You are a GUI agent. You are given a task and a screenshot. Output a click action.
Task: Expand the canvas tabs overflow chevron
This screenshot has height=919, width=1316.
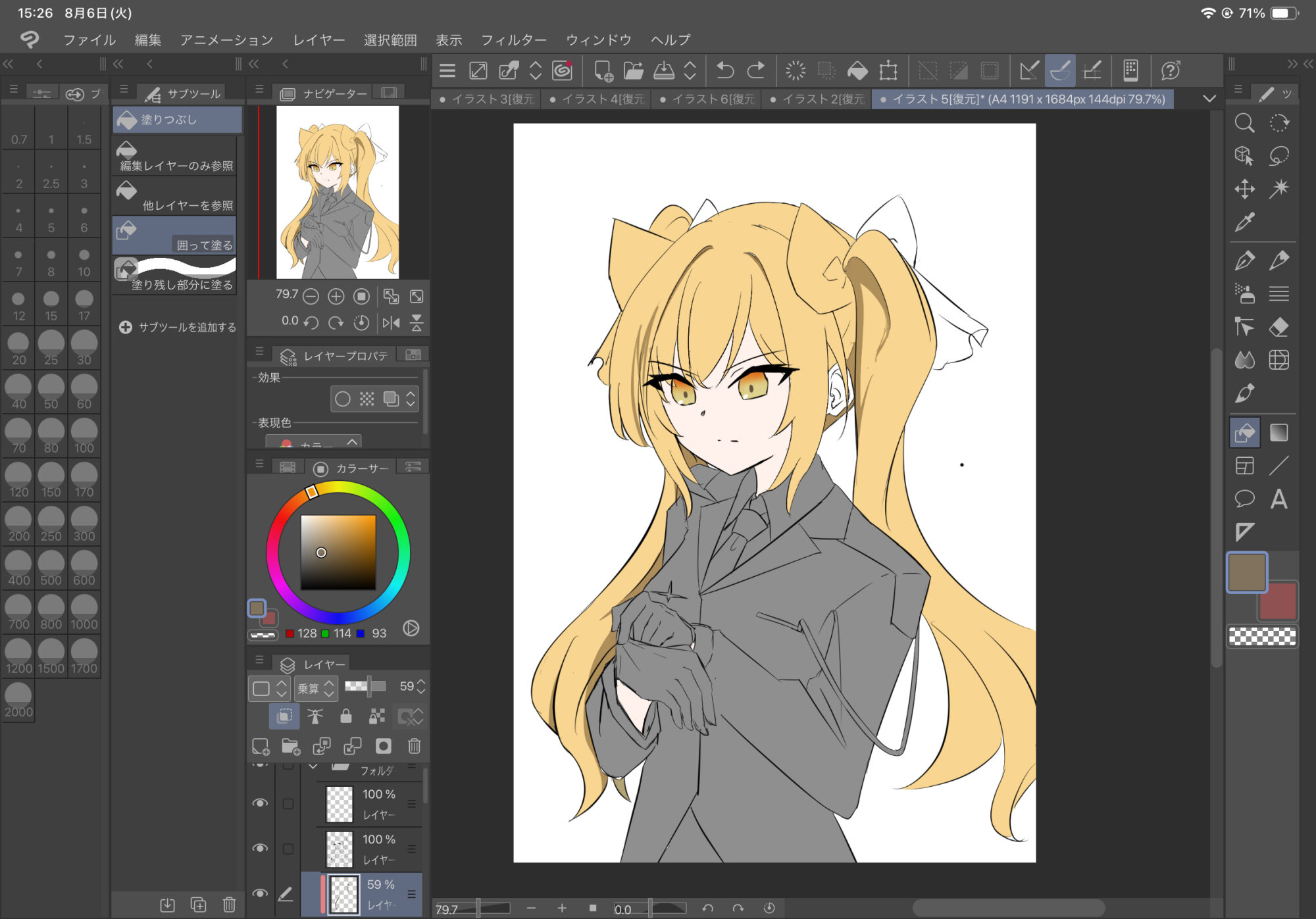coord(1209,99)
